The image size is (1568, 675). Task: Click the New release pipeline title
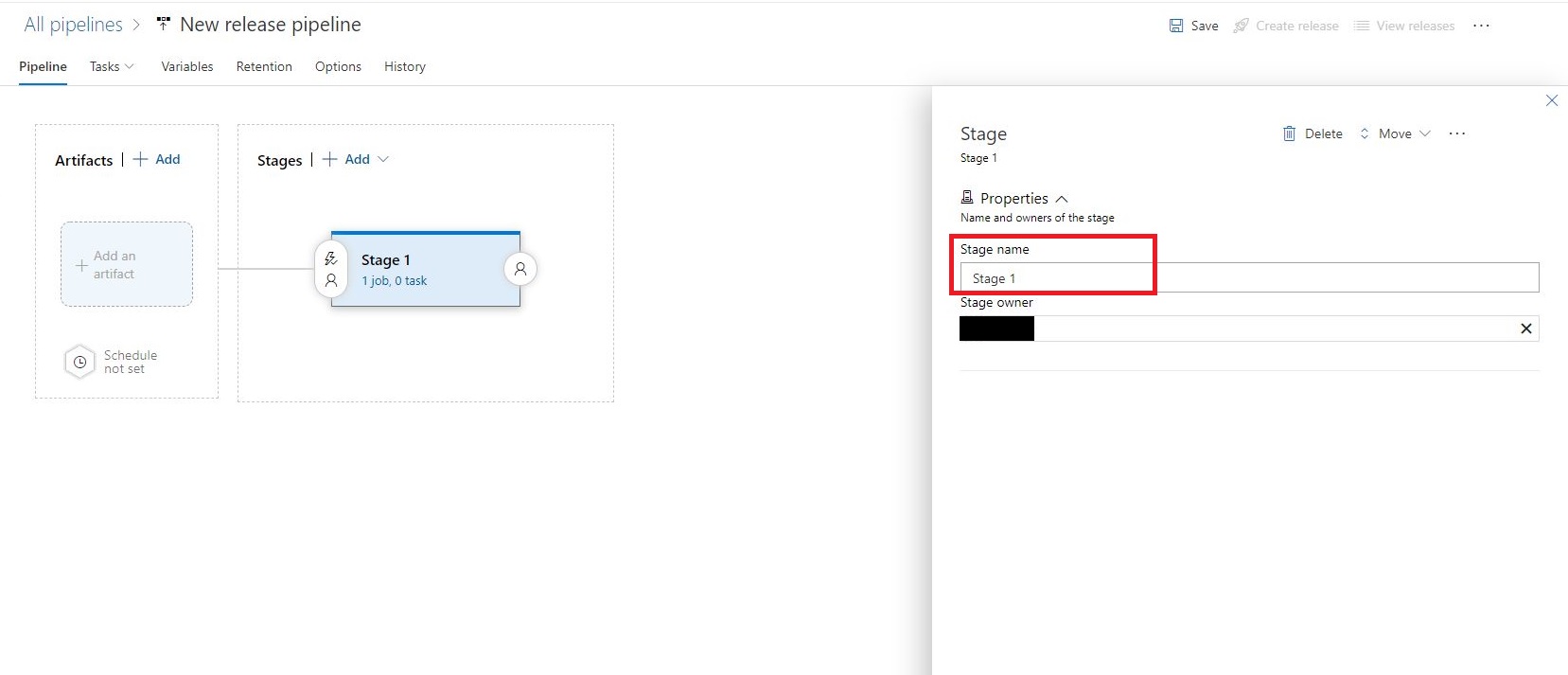pyautogui.click(x=271, y=25)
